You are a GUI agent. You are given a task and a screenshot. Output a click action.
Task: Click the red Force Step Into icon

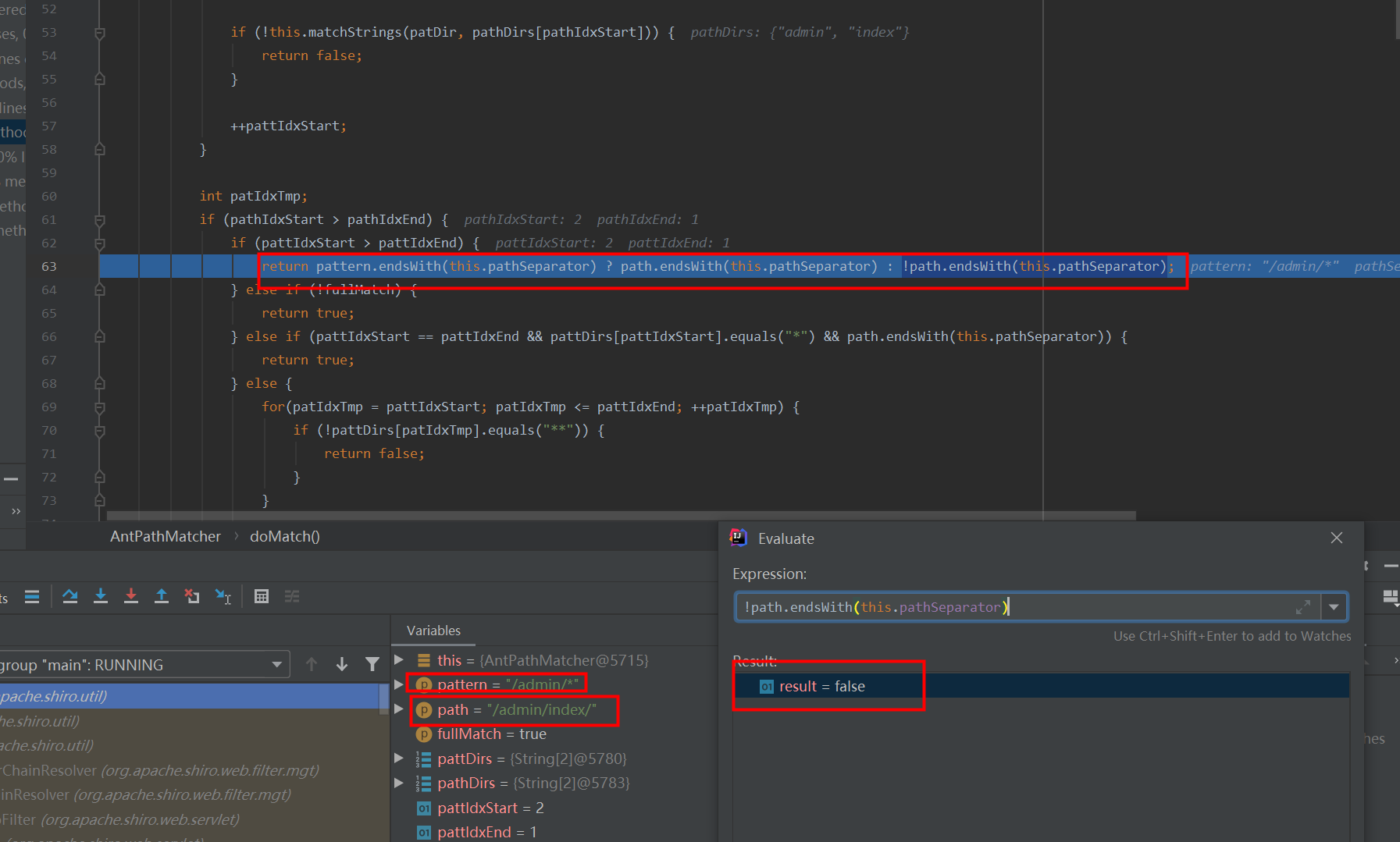pos(131,597)
